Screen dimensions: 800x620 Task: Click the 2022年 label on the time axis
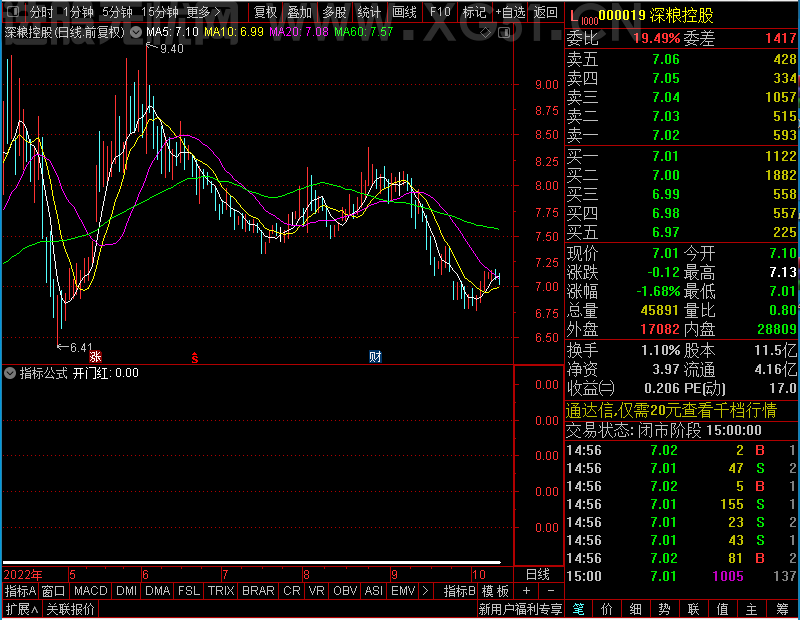23,575
